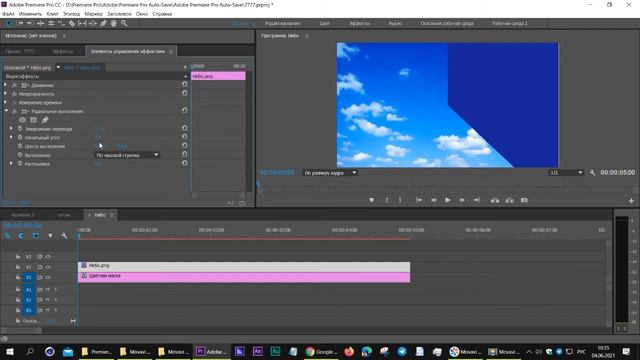Open Adobe Premiere from Windows taskbar
This screenshot has height=360, width=640.
pyautogui.click(x=211, y=351)
